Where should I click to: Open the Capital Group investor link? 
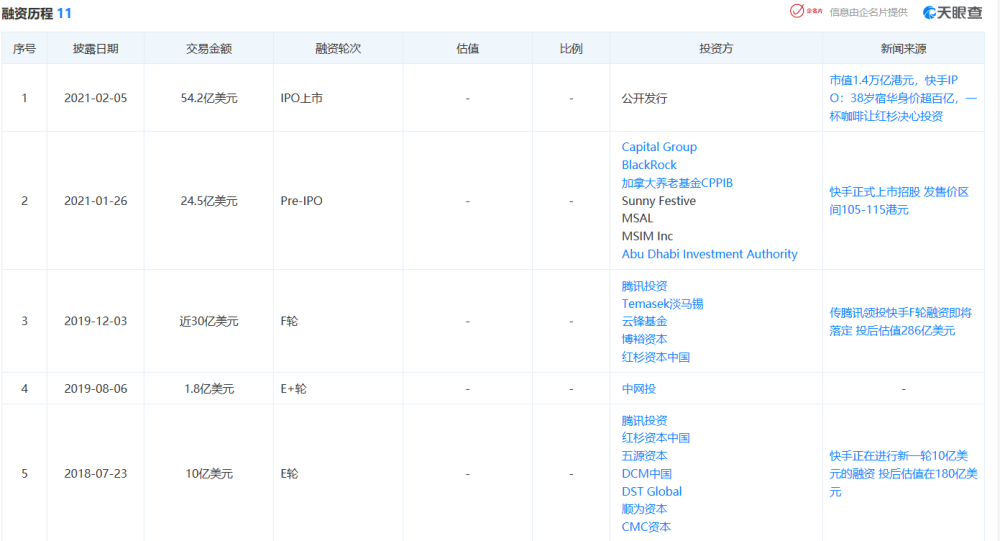[x=659, y=147]
